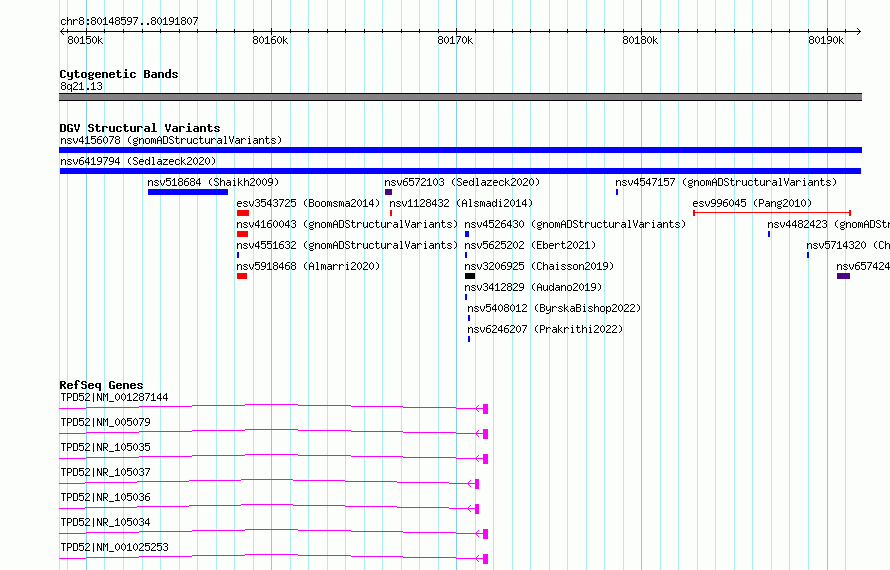This screenshot has height=570, width=890.
Task: Open TPD52|NM_001287144 transcript label
Action: [x=114, y=397]
